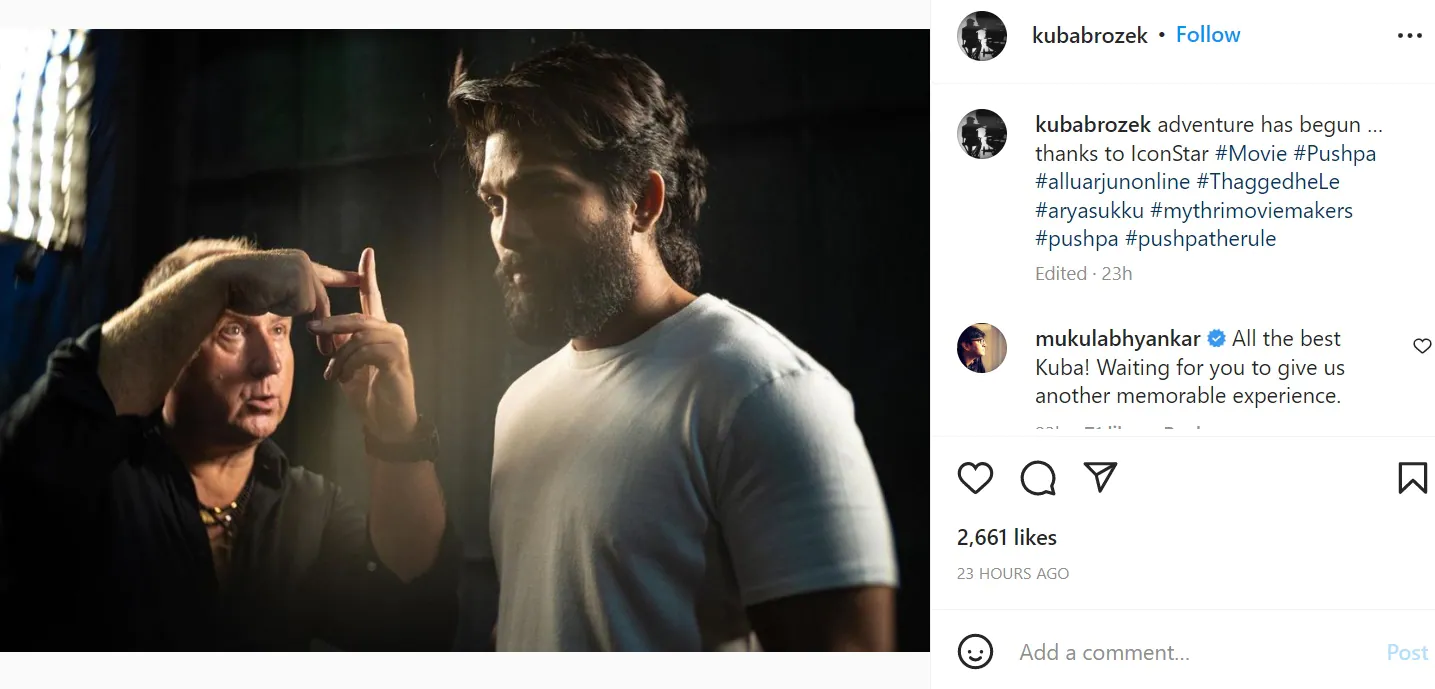1435x689 pixels.
Task: Like mukulabhyankar's comment with small heart
Action: tap(1422, 346)
